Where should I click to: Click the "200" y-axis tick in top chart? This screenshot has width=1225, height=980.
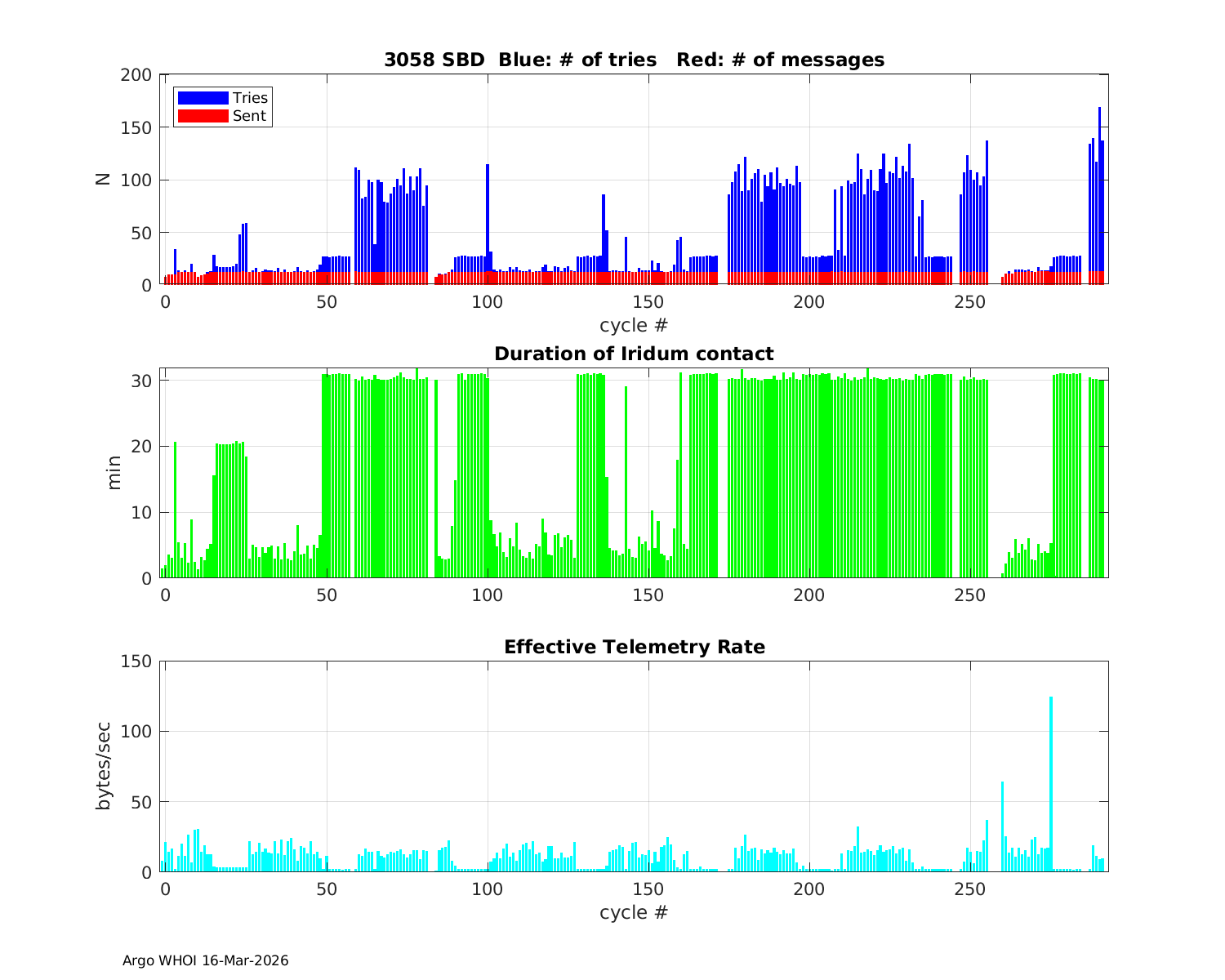(136, 75)
